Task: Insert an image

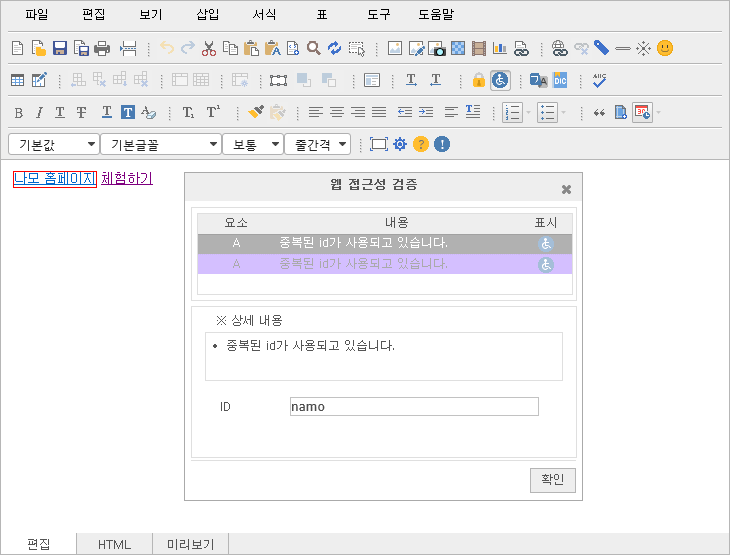Action: click(394, 48)
